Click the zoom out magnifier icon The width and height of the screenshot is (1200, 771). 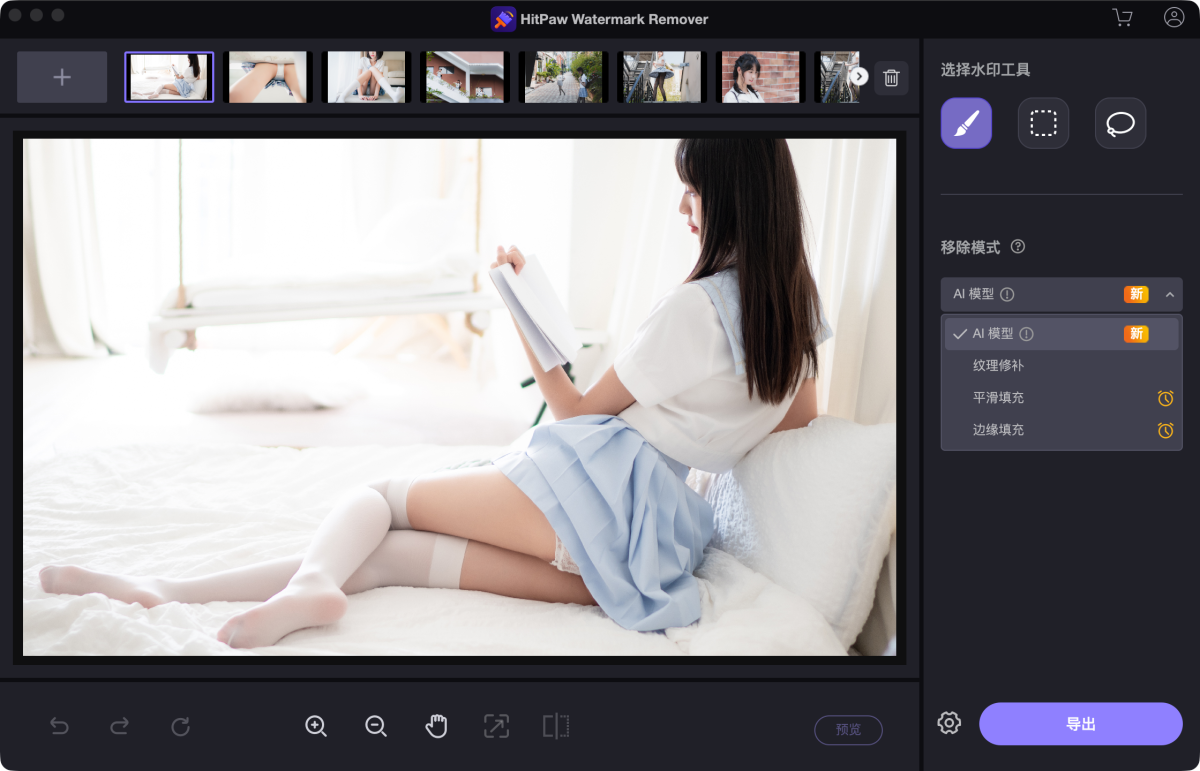coord(376,726)
